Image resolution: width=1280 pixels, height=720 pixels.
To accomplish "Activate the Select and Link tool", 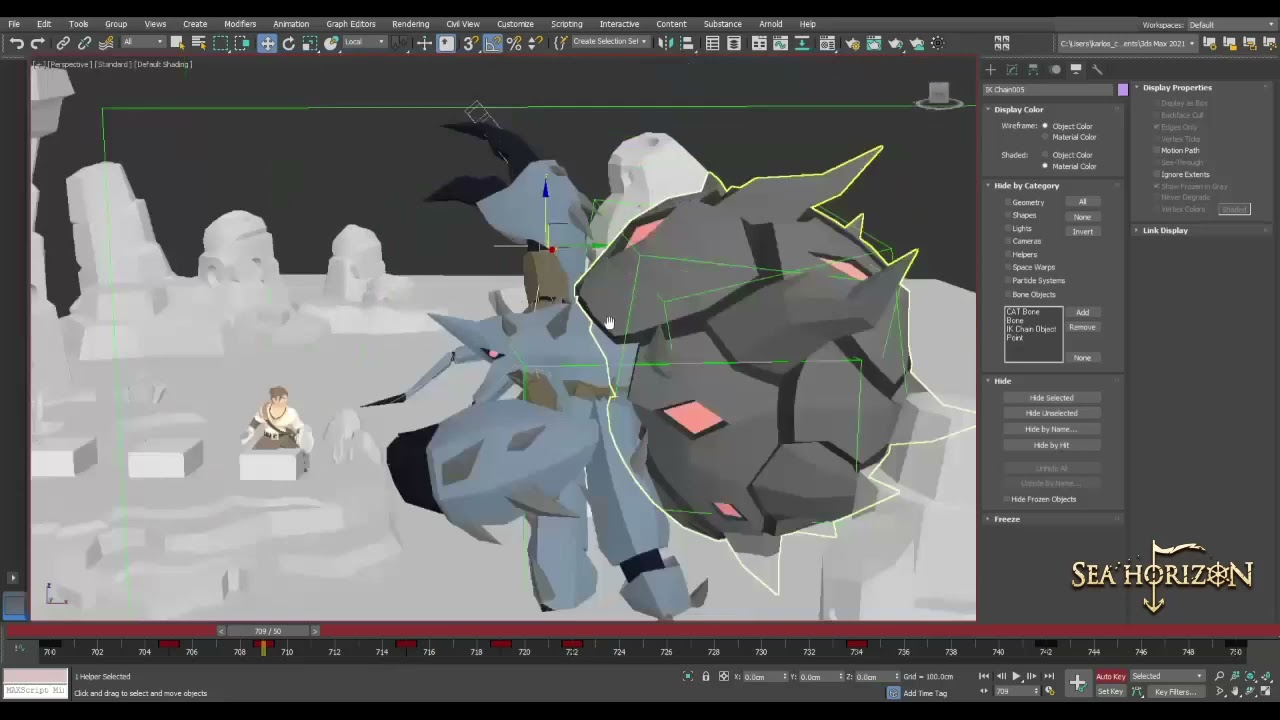I will coord(63,43).
